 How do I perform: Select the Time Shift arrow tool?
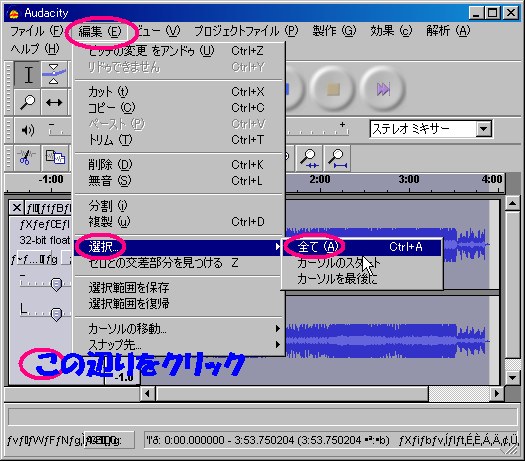point(54,102)
